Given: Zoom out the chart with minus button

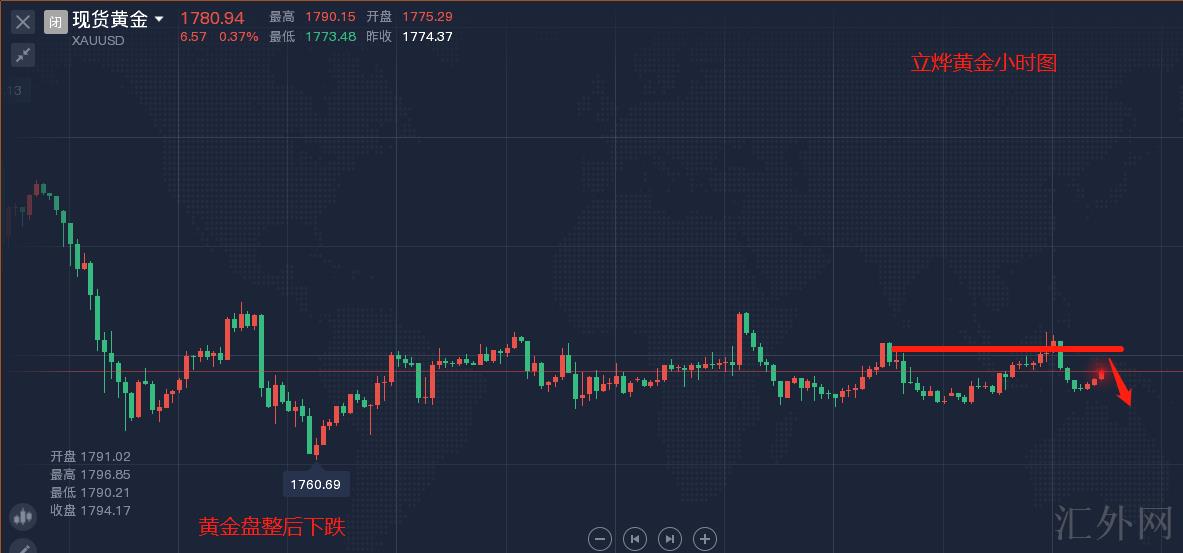Looking at the screenshot, I should [x=600, y=539].
